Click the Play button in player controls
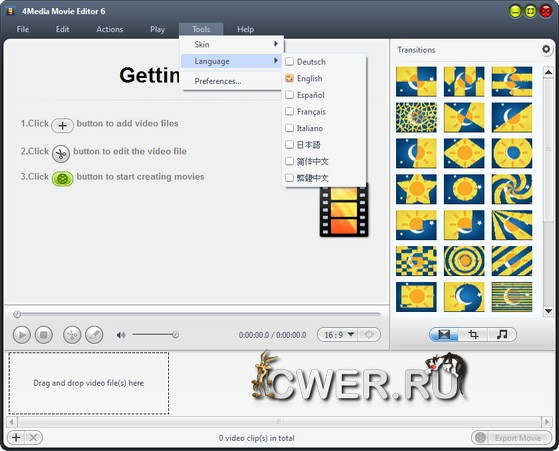The image size is (559, 451). pyautogui.click(x=22, y=335)
